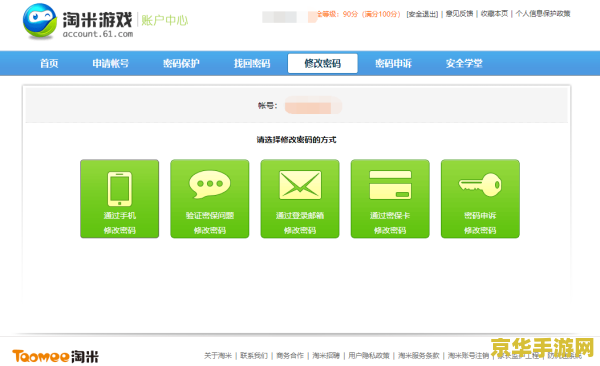Open the 关于淘米 footer link
Viewport: 600px width, 366px height.
pos(218,356)
